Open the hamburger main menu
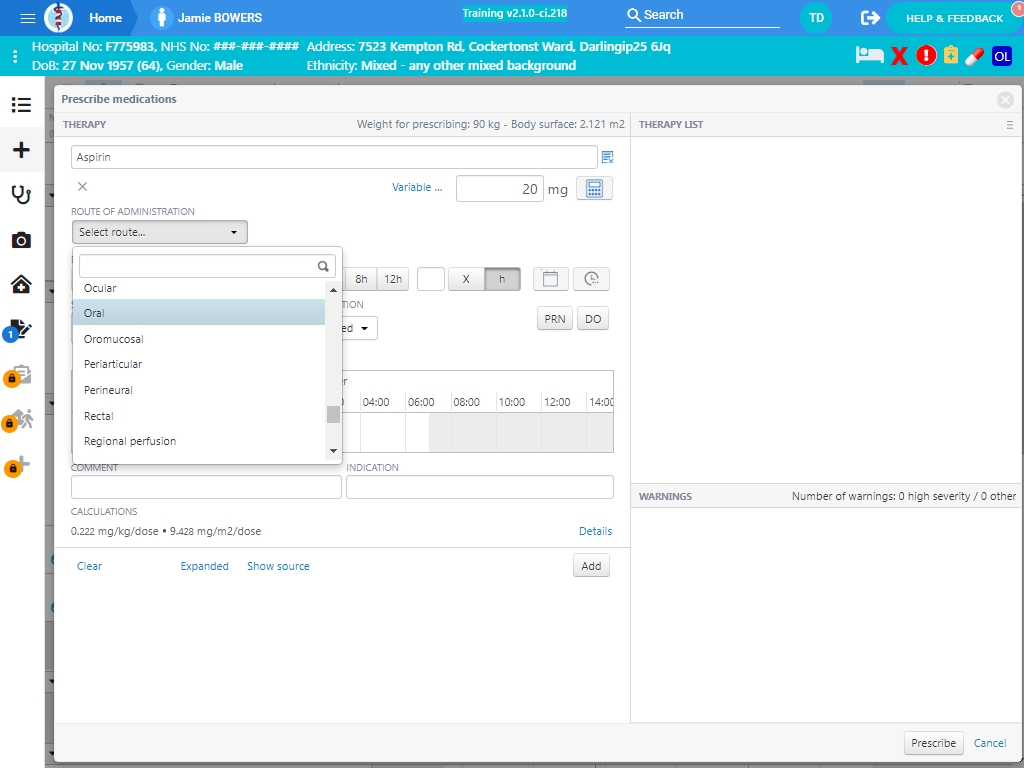The width and height of the screenshot is (1024, 768). [x=27, y=18]
